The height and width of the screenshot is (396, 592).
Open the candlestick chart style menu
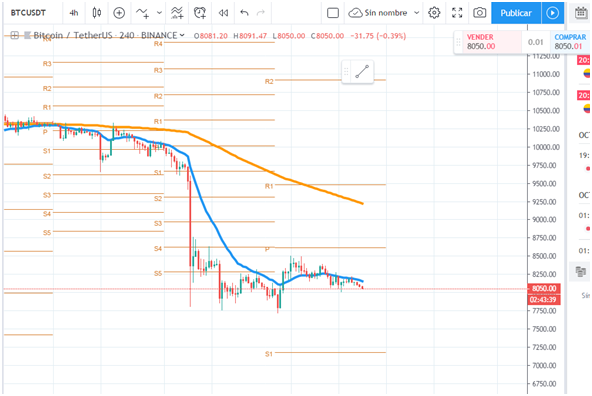point(97,13)
